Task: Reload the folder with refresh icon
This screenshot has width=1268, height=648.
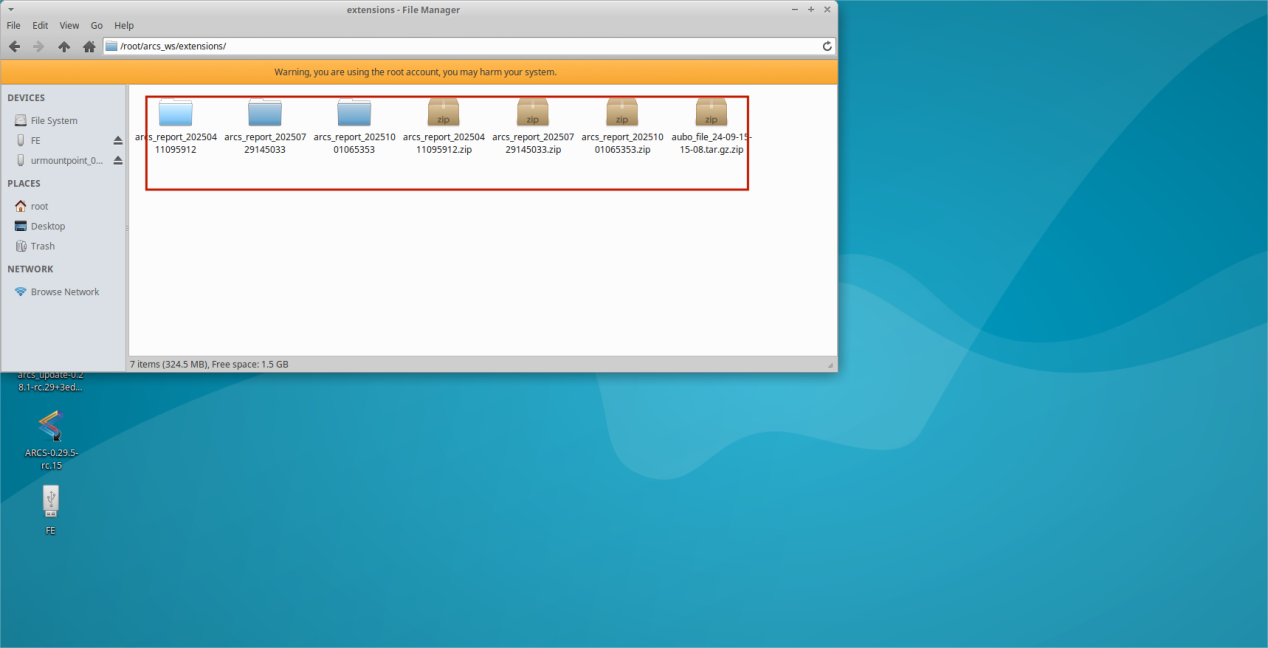Action: (x=827, y=46)
